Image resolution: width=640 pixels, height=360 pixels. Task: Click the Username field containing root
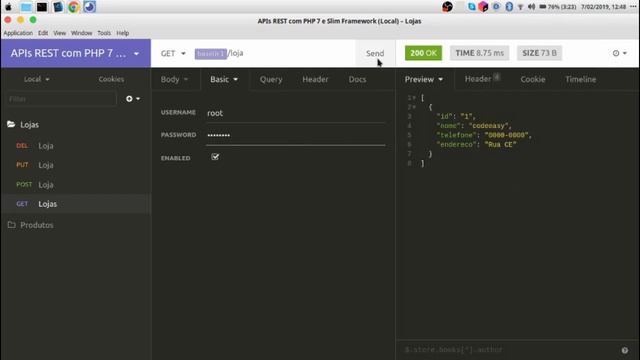pyautogui.click(x=295, y=113)
